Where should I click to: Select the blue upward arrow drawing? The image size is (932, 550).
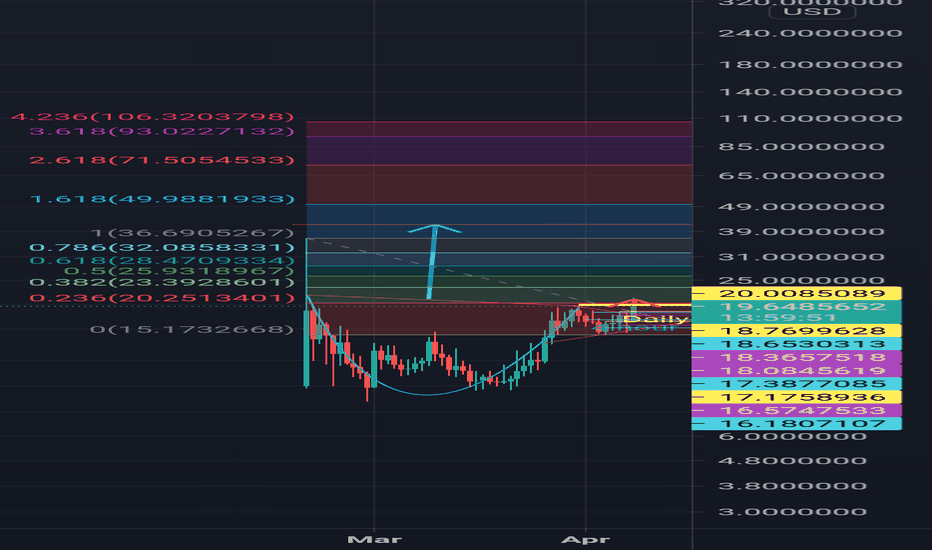[x=433, y=262]
